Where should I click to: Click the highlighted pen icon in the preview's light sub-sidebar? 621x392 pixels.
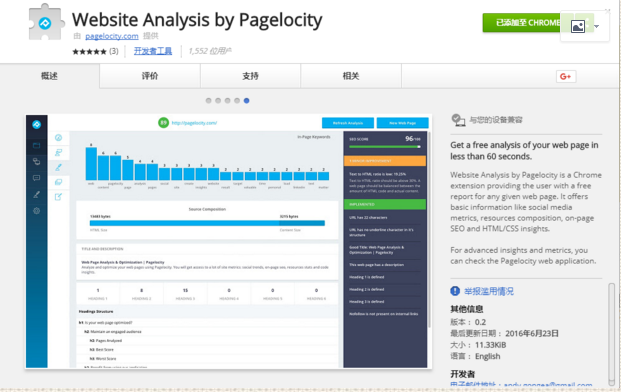[x=59, y=167]
